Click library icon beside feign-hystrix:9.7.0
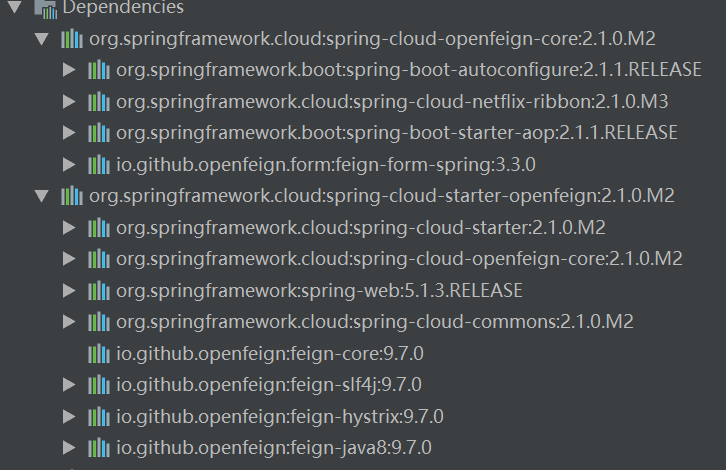Image resolution: width=726 pixels, height=470 pixels. (x=98, y=416)
